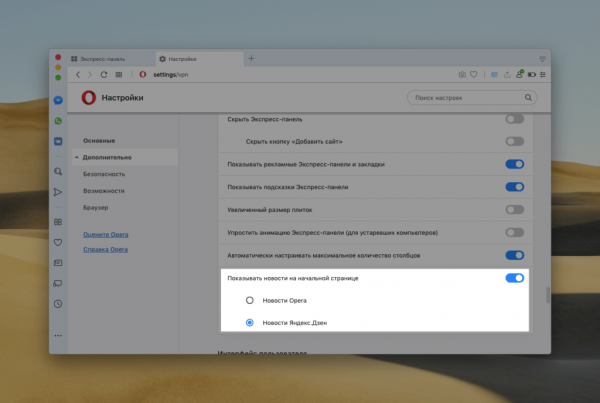Viewport: 600px width, 403px height.
Task: Open 'Основные' settings section
Action: click(x=99, y=141)
